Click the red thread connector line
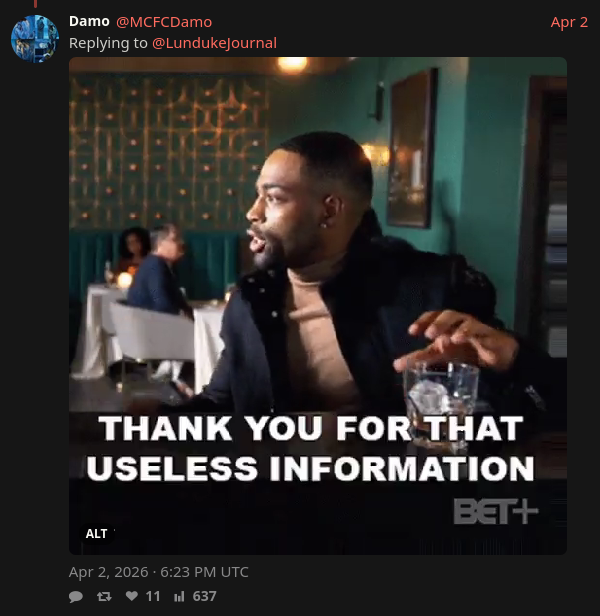Viewport: 600px width, 616px height. tap(35, 4)
